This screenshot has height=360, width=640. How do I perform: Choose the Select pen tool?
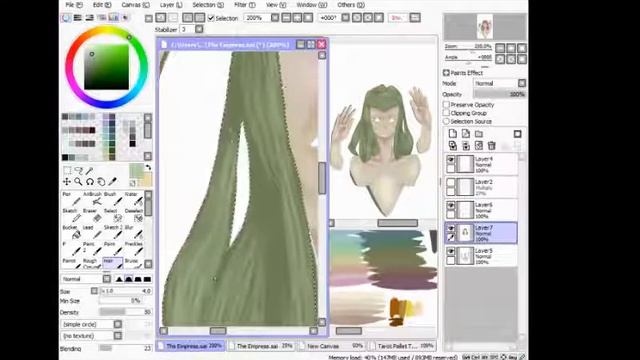coord(113,215)
